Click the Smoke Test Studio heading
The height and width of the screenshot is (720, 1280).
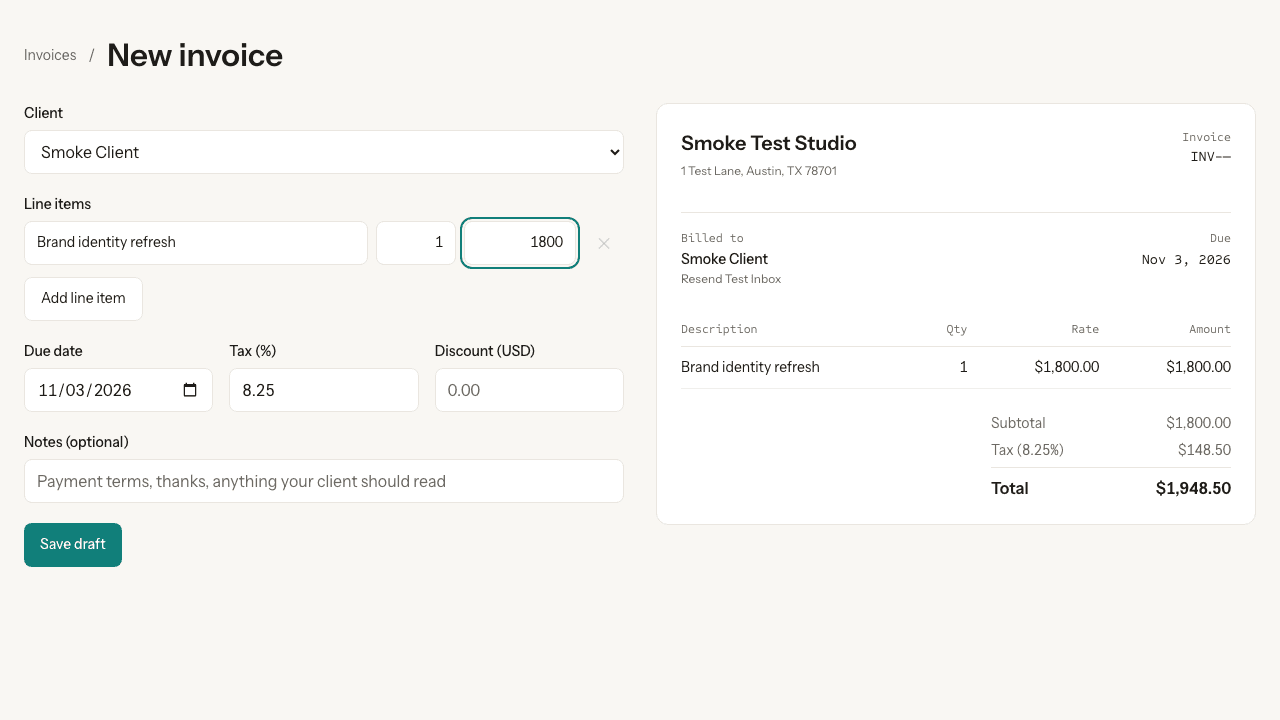click(769, 143)
